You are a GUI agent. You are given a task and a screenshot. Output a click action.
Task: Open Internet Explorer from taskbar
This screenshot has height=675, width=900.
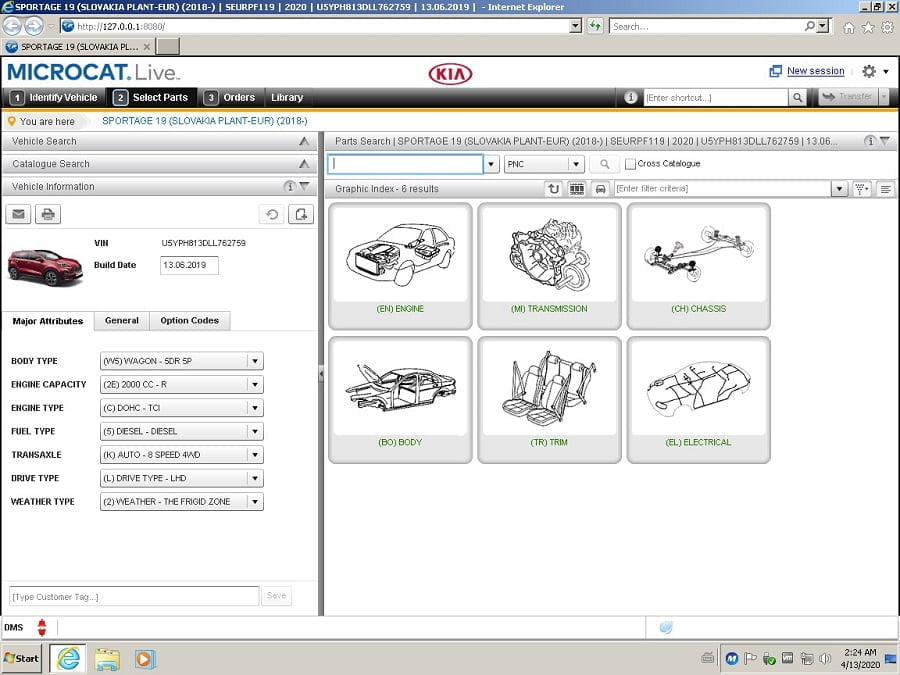click(68, 658)
